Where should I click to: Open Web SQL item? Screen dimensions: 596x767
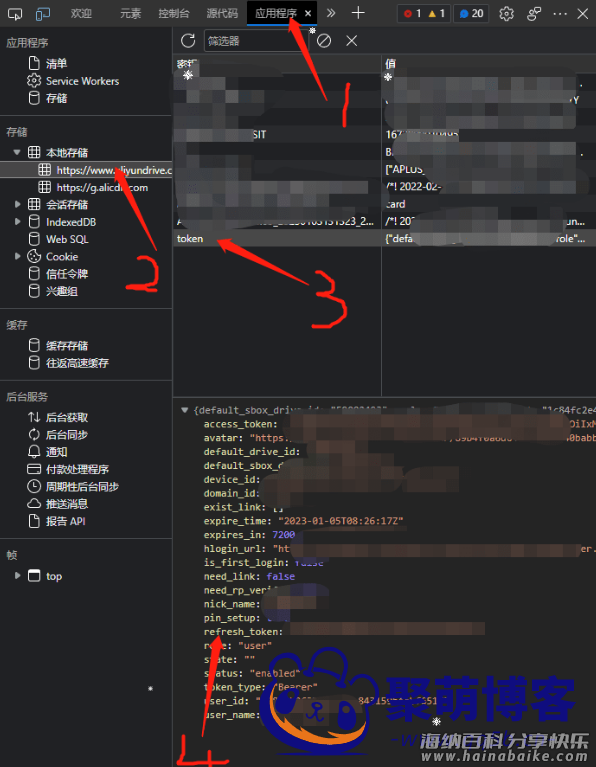coord(67,239)
